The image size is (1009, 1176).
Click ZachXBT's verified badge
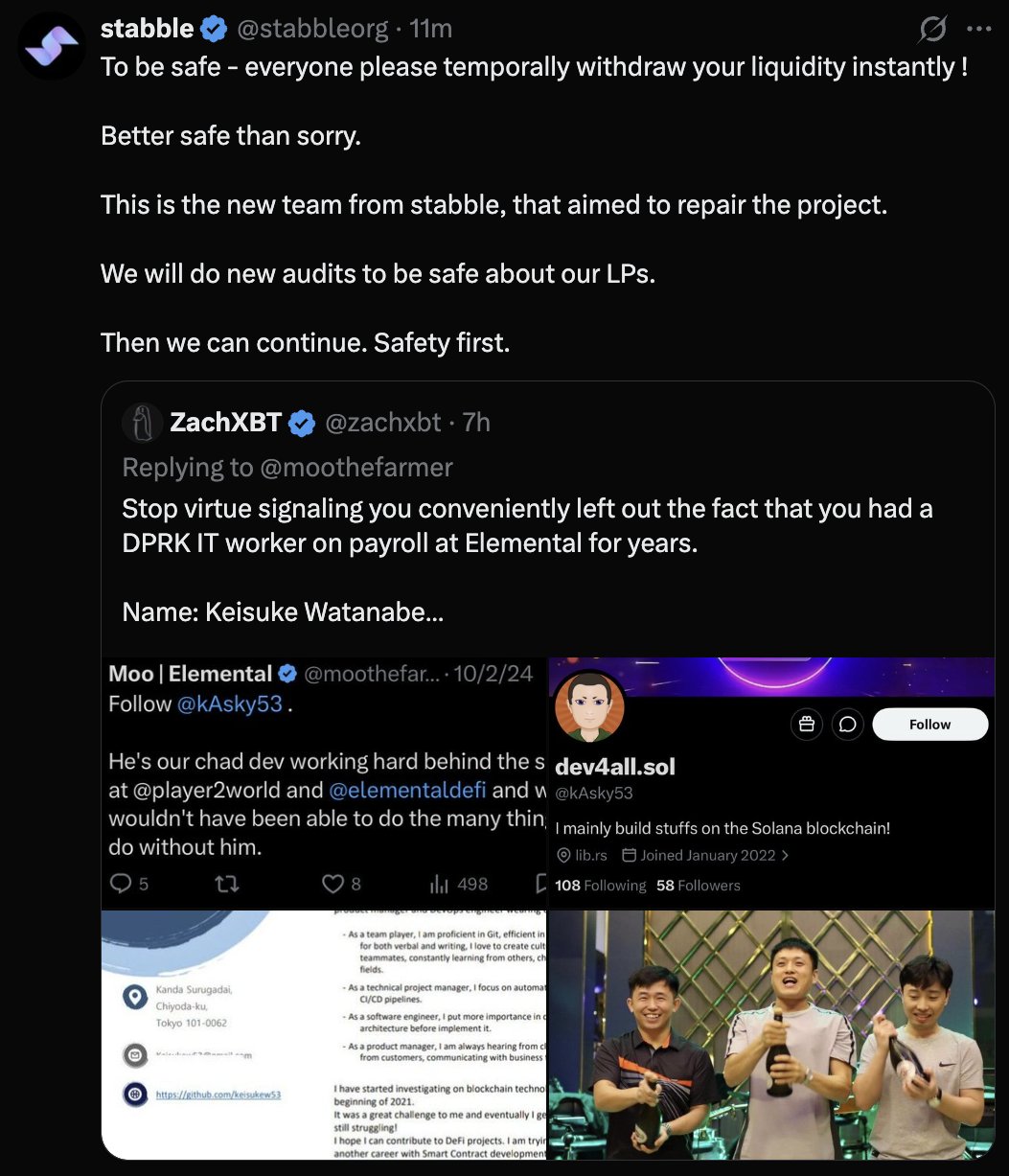(x=302, y=423)
